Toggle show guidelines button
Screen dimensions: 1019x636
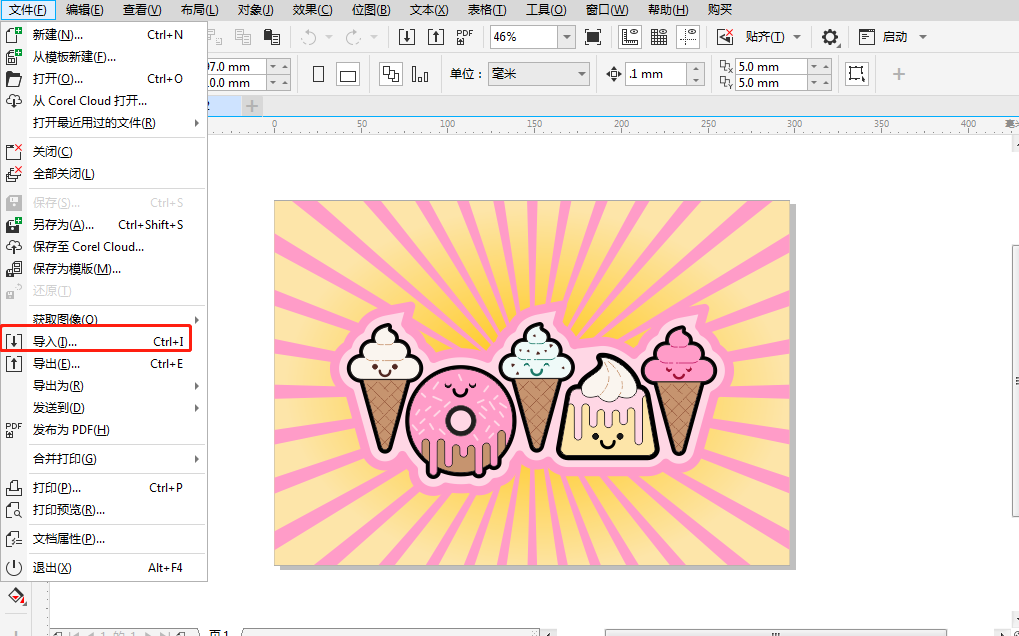point(688,37)
